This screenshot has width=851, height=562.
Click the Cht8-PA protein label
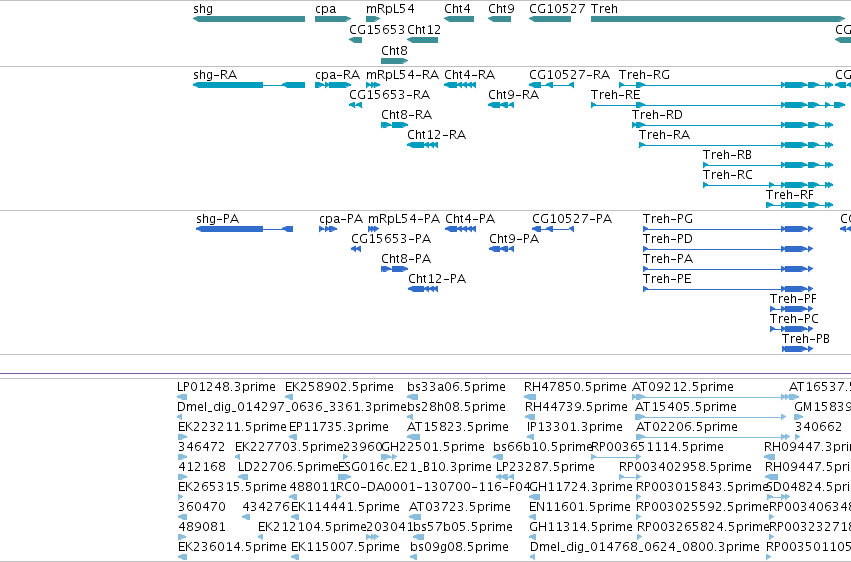[x=406, y=259]
